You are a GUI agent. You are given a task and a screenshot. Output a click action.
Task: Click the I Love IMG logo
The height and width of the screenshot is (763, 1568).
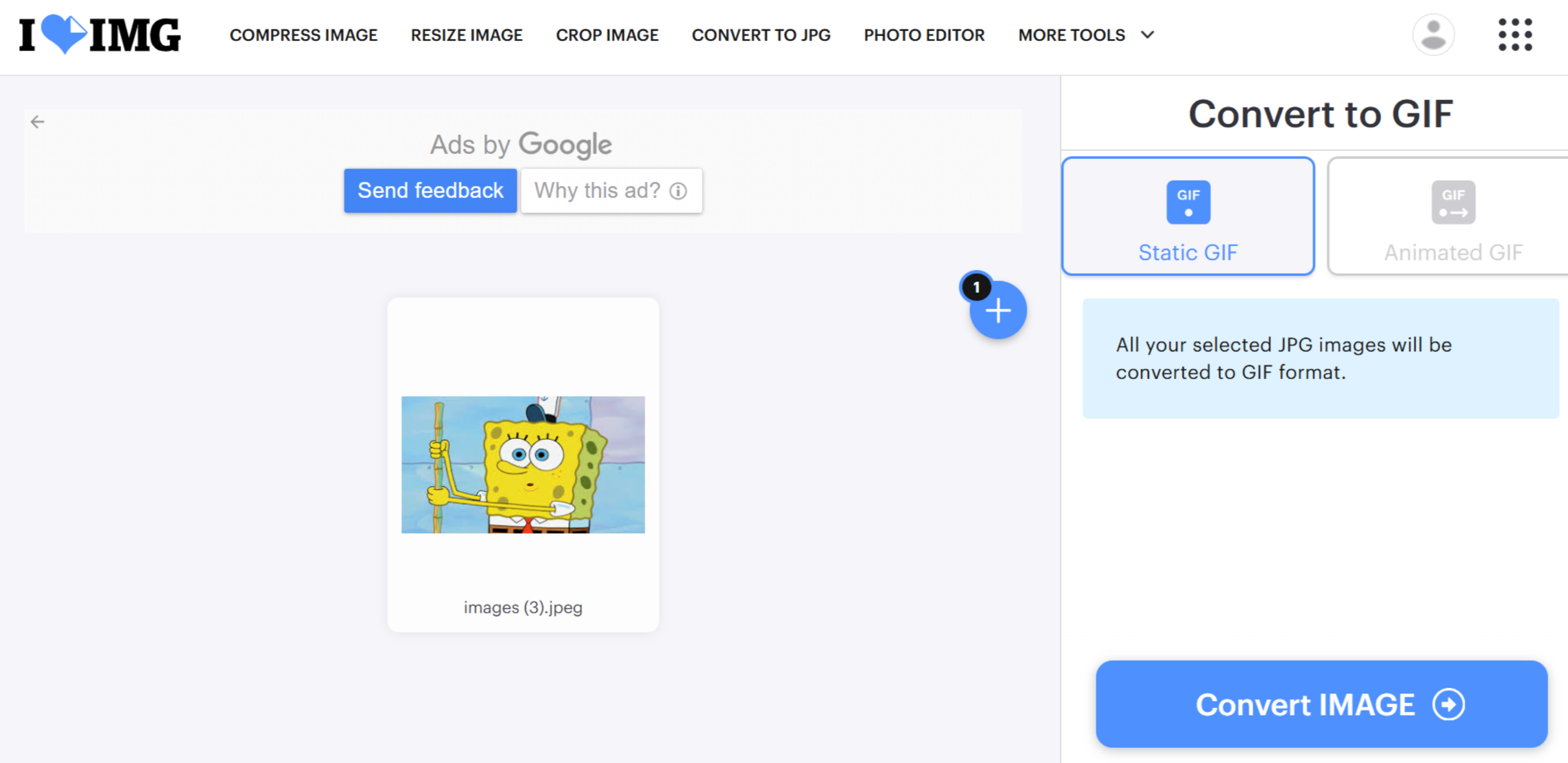click(x=97, y=35)
